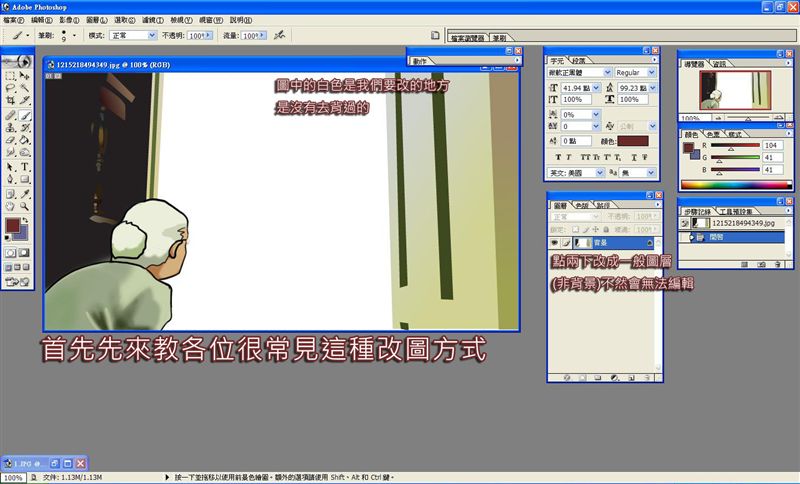This screenshot has width=800, height=484.
Task: Click the R value field showing 104
Action: [772, 145]
